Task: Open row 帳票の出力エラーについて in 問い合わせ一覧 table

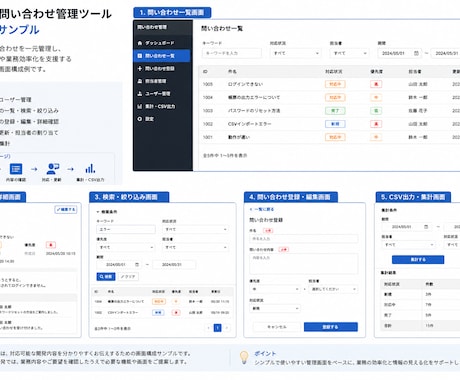Action: 329,97
